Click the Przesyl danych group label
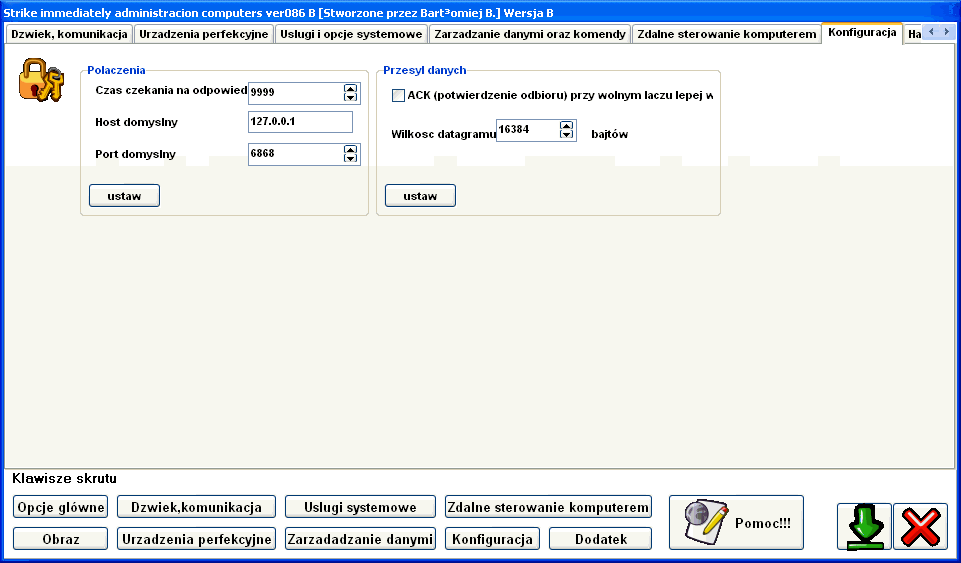Screen dimensions: 961x563 [x=425, y=70]
